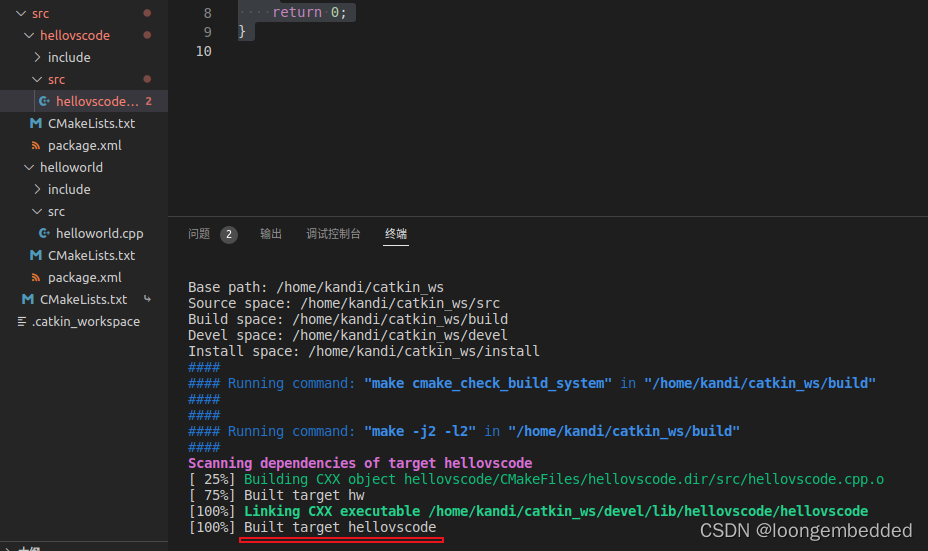928x551 pixels.
Task: Collapse the helloworld folder chevron
Action: click(28, 167)
